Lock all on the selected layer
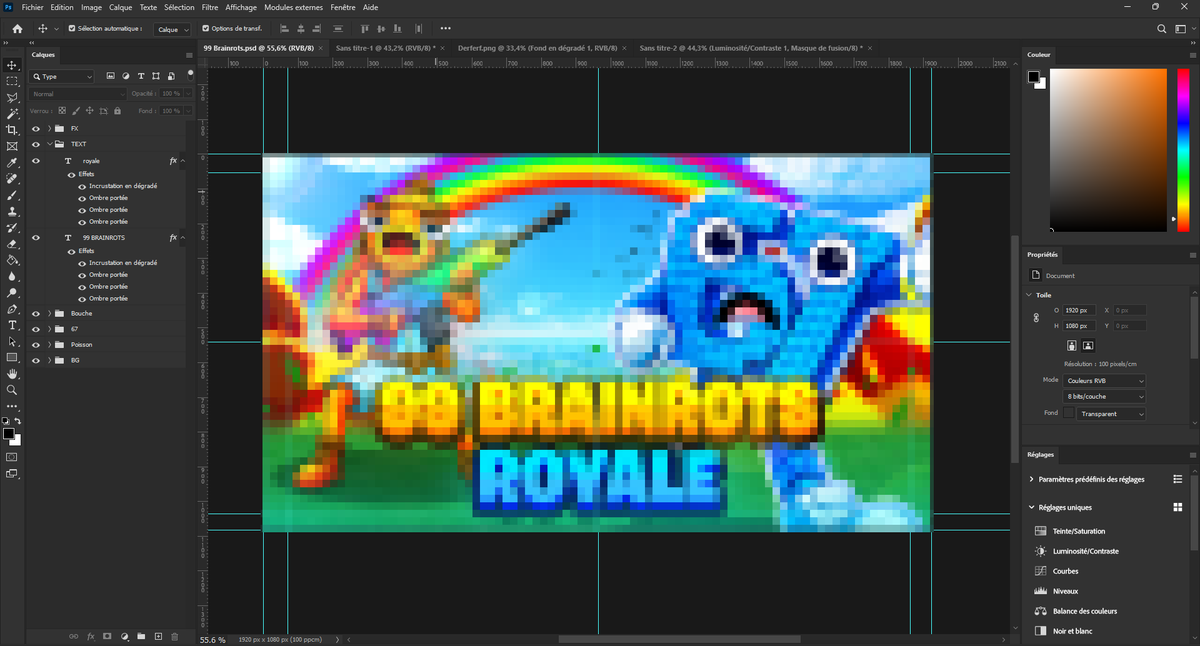The image size is (1200, 646). tap(119, 110)
